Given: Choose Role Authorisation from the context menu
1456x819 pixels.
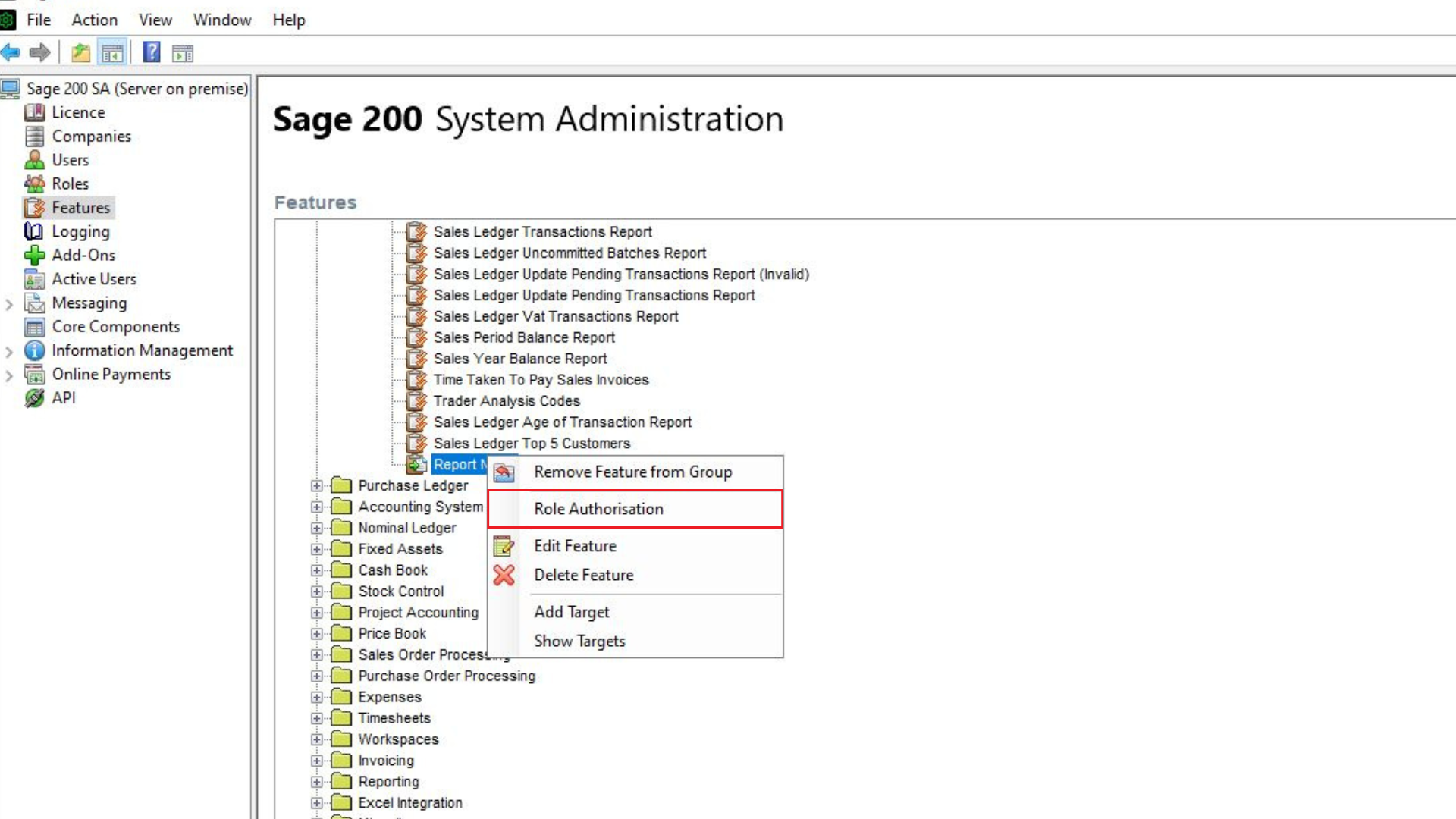Looking at the screenshot, I should tap(598, 509).
